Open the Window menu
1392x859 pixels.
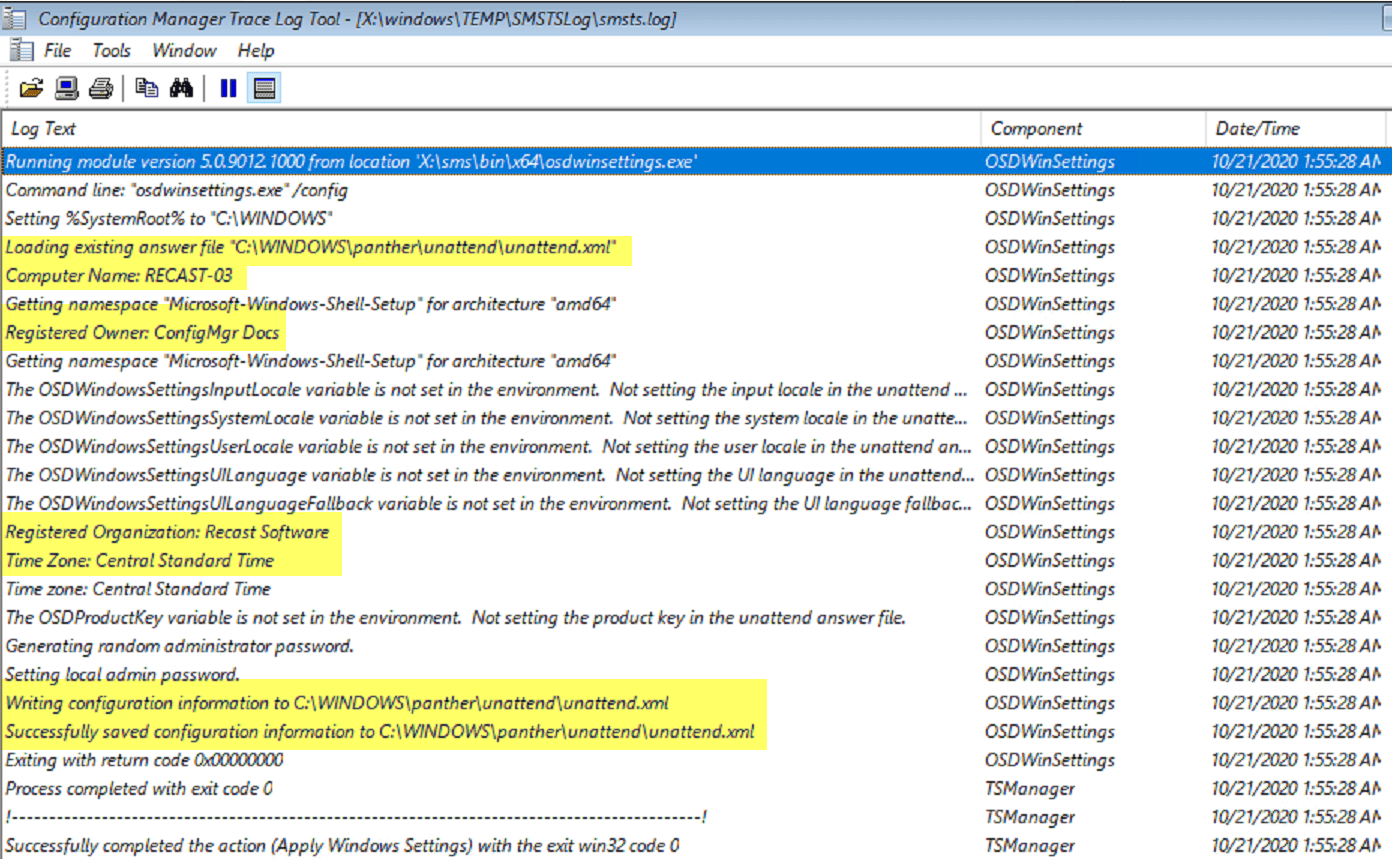(x=184, y=50)
